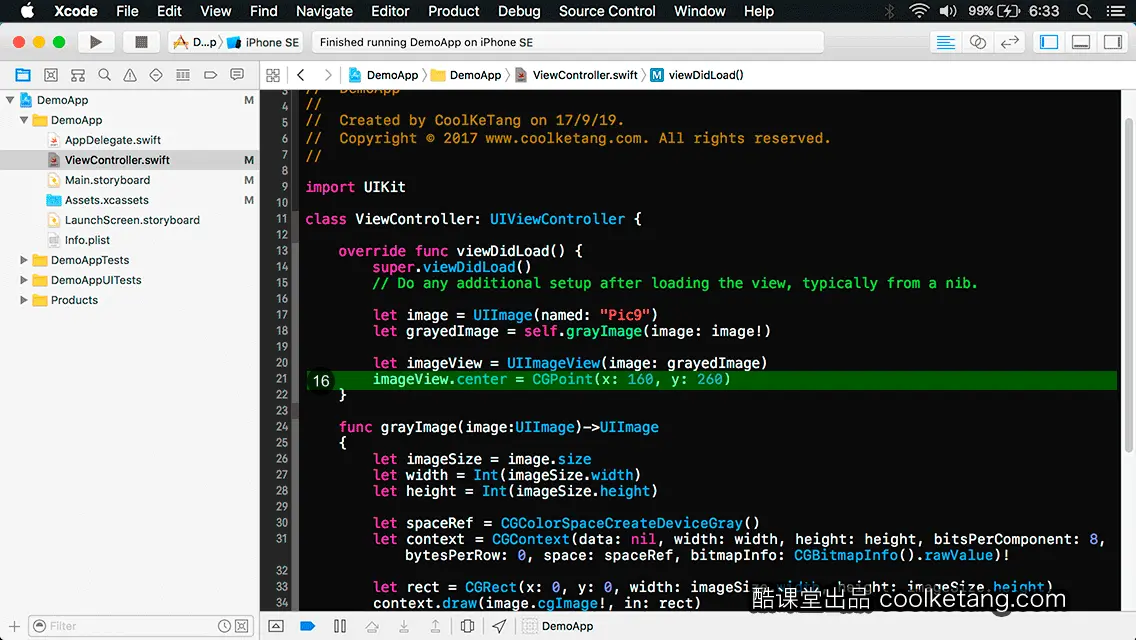
Task: Go forward in editor history
Action: click(x=327, y=75)
